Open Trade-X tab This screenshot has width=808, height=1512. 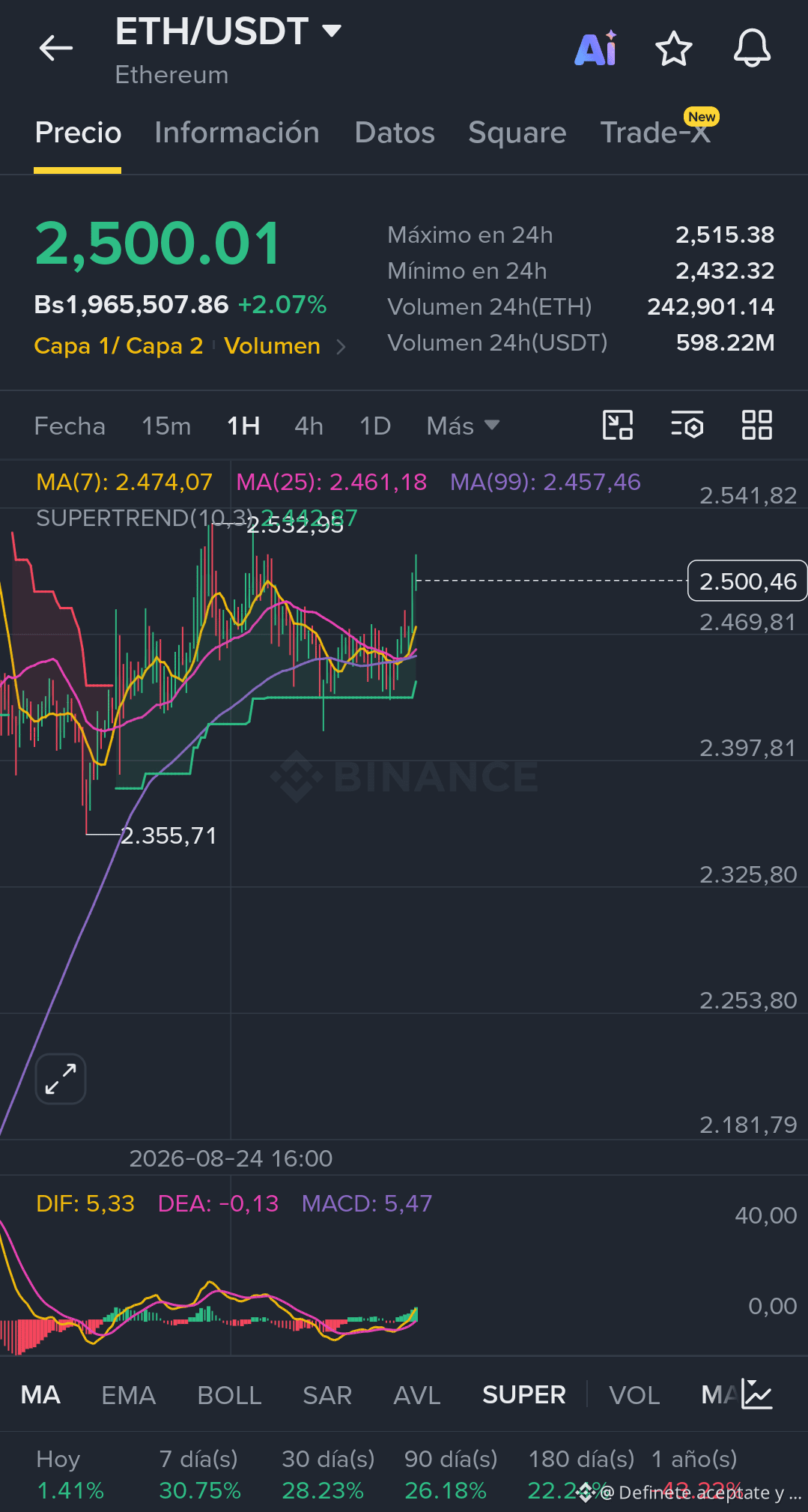(656, 133)
